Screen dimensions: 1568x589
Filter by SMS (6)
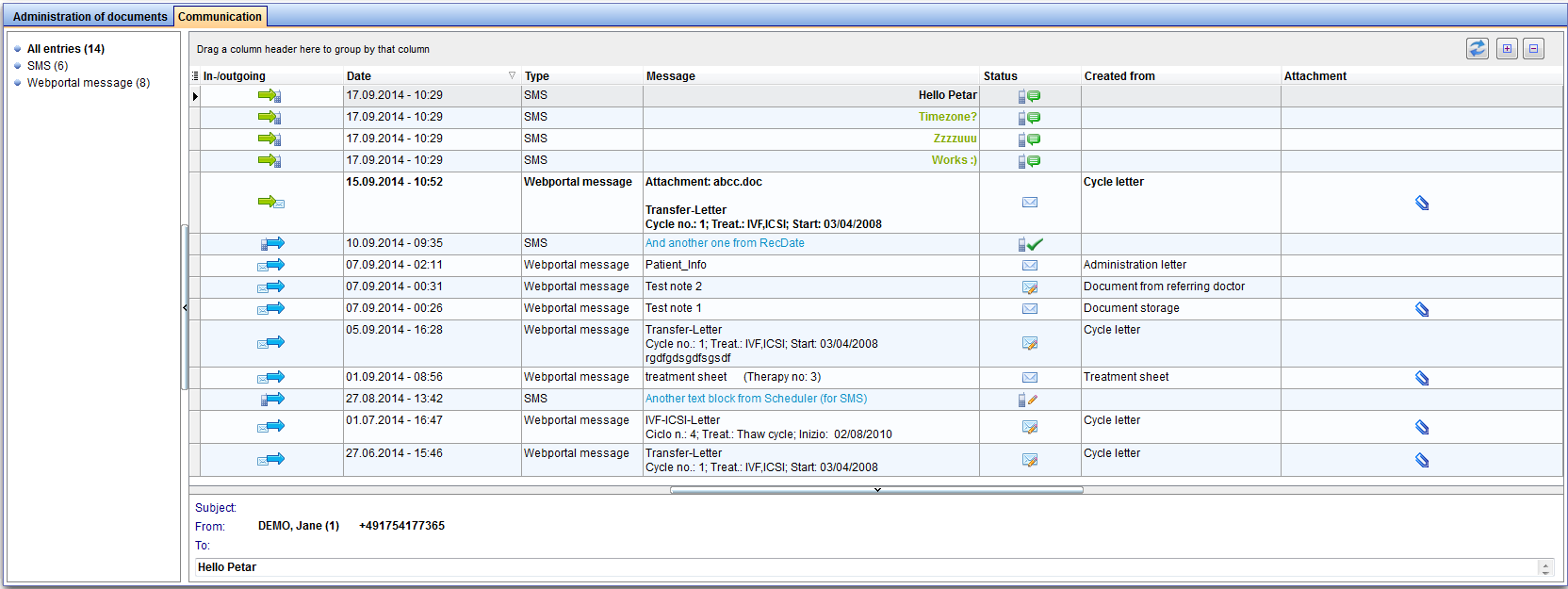pos(47,66)
